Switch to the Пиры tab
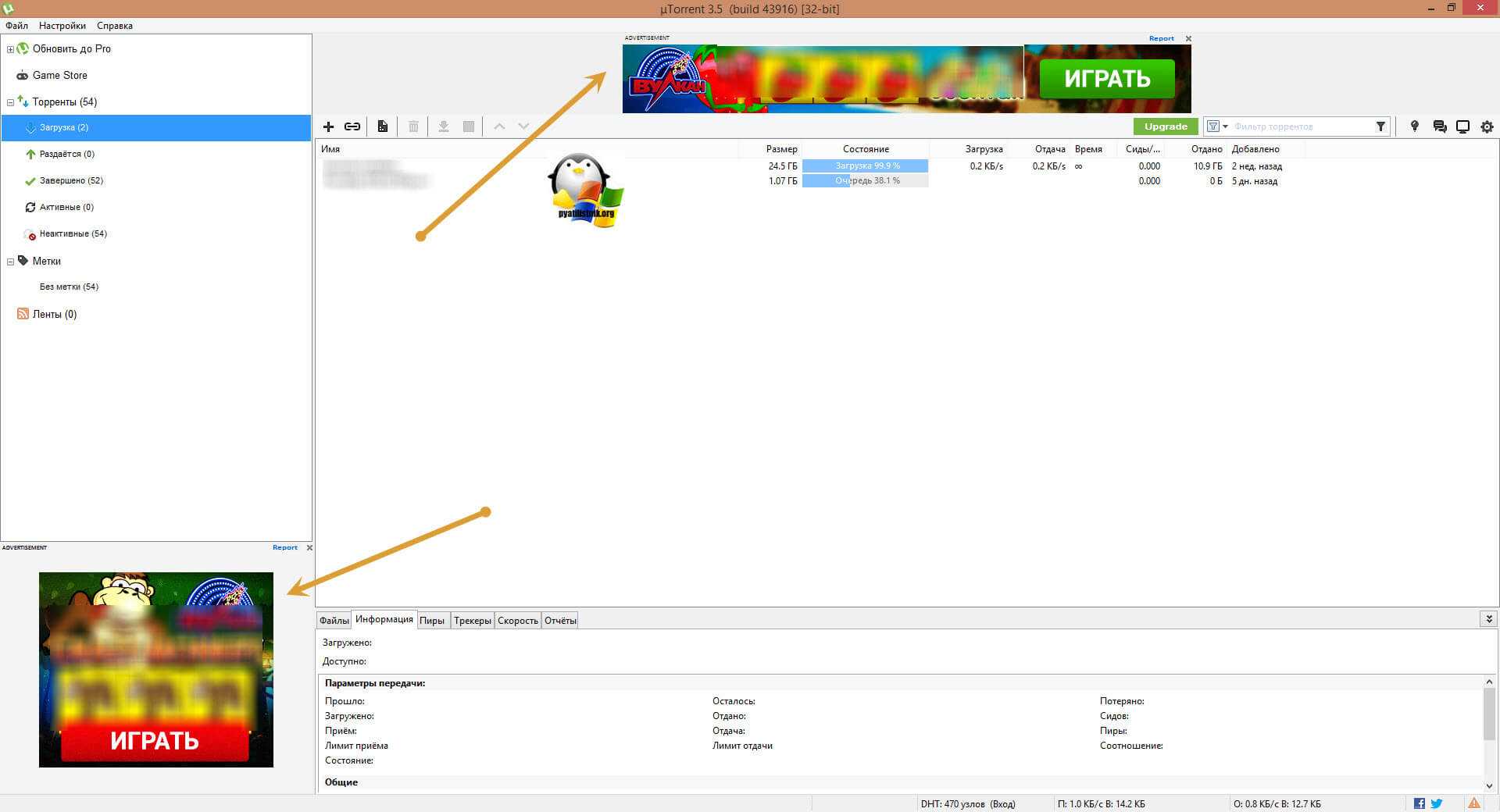 click(432, 621)
